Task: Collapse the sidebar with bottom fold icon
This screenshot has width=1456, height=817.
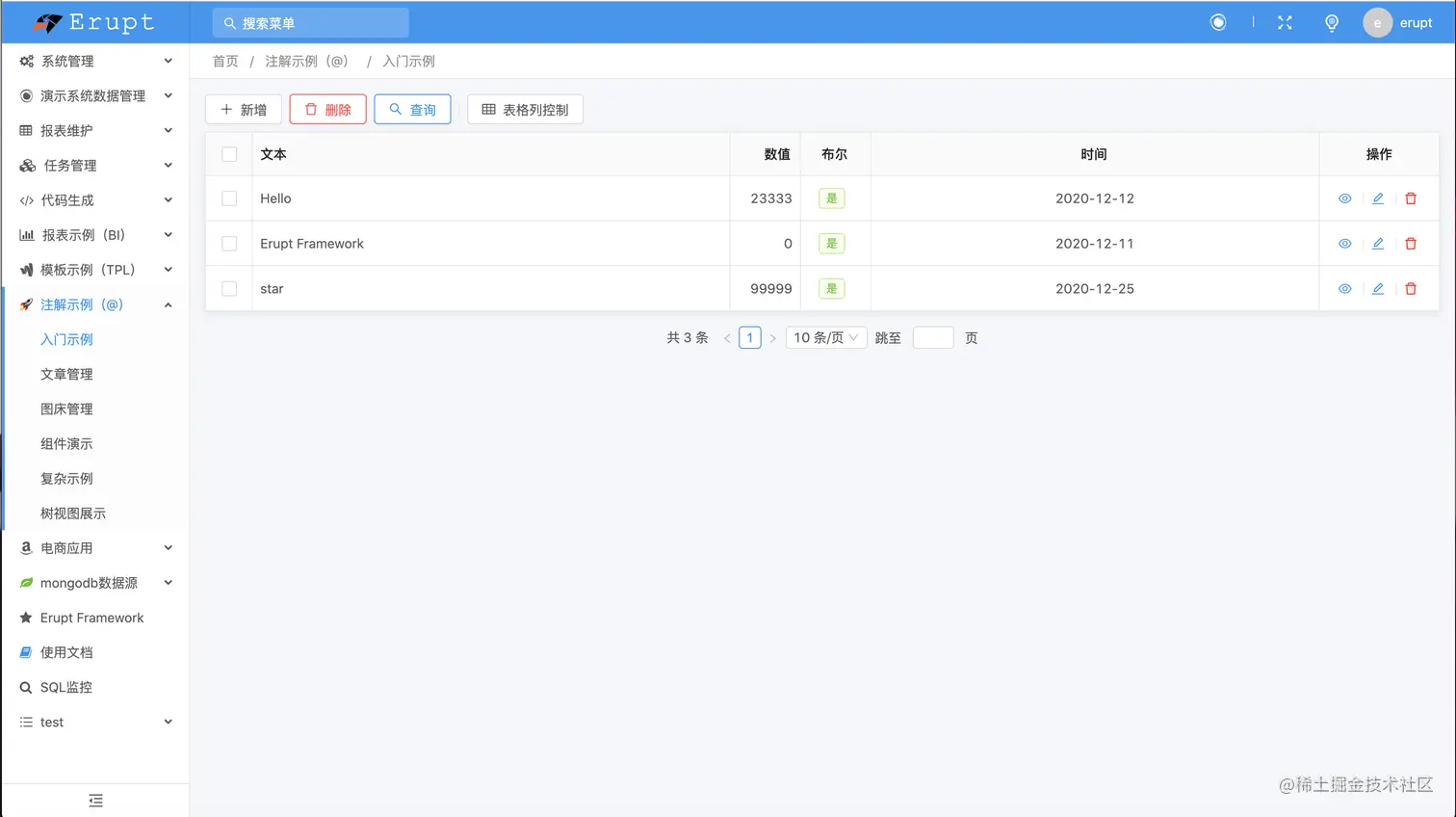Action: click(95, 801)
